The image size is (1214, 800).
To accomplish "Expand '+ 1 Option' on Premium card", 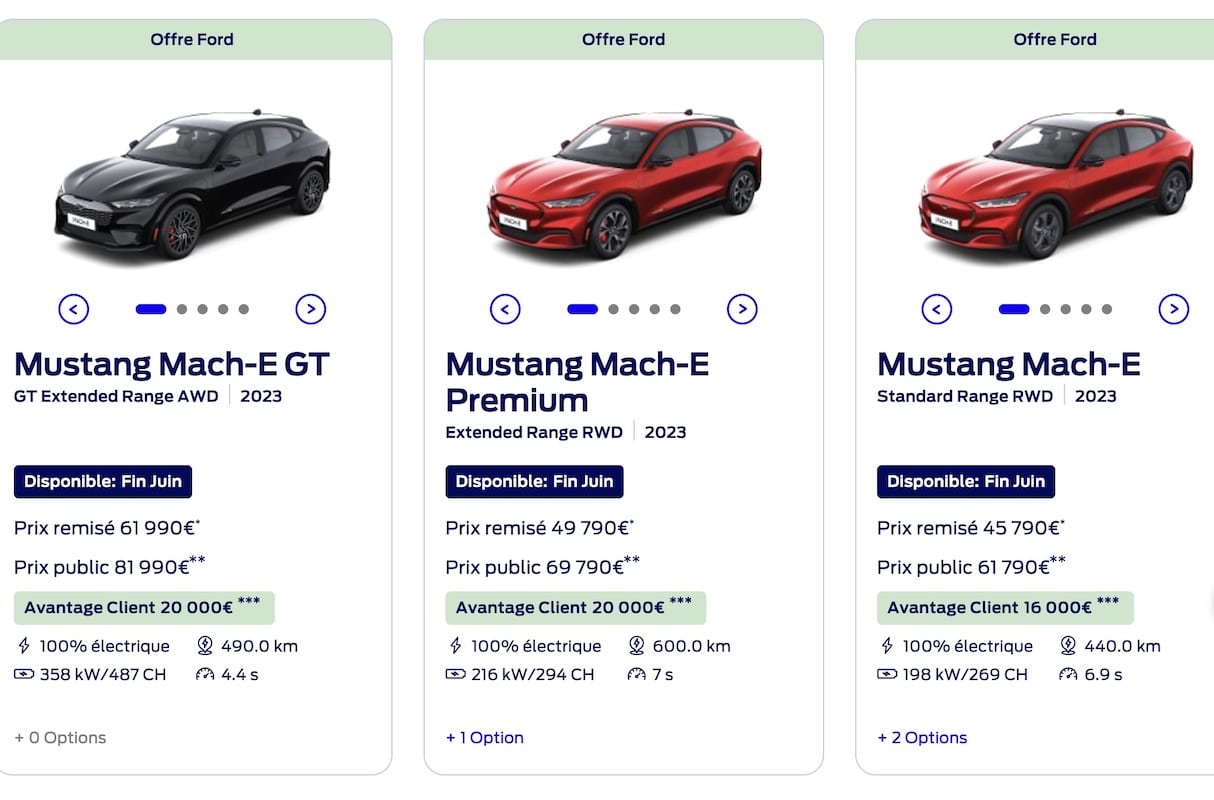I will (485, 738).
